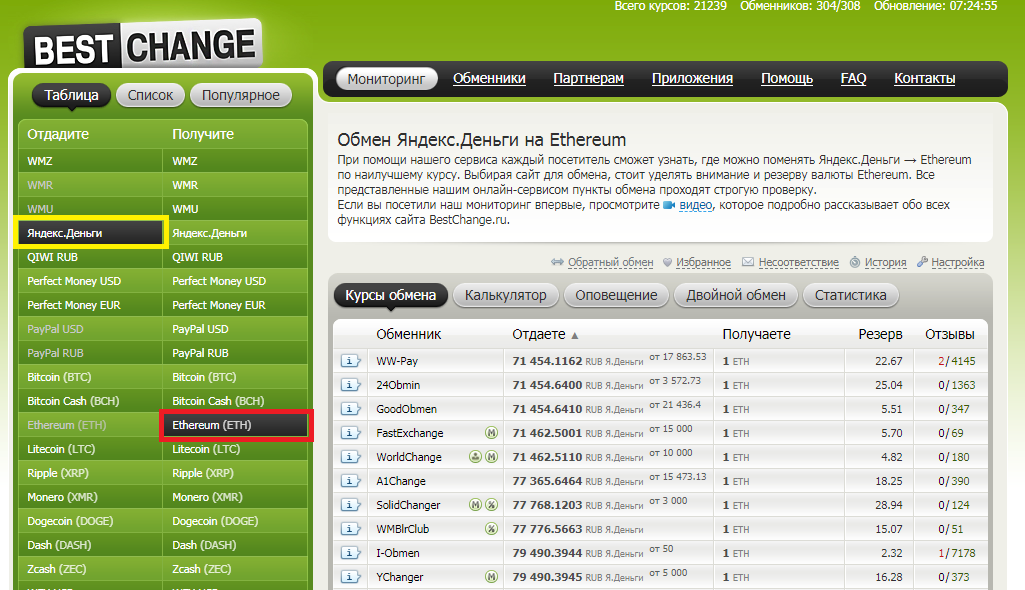Open info icon for GoodObmen exchanger
Image resolution: width=1025 pixels, height=590 pixels.
350,409
